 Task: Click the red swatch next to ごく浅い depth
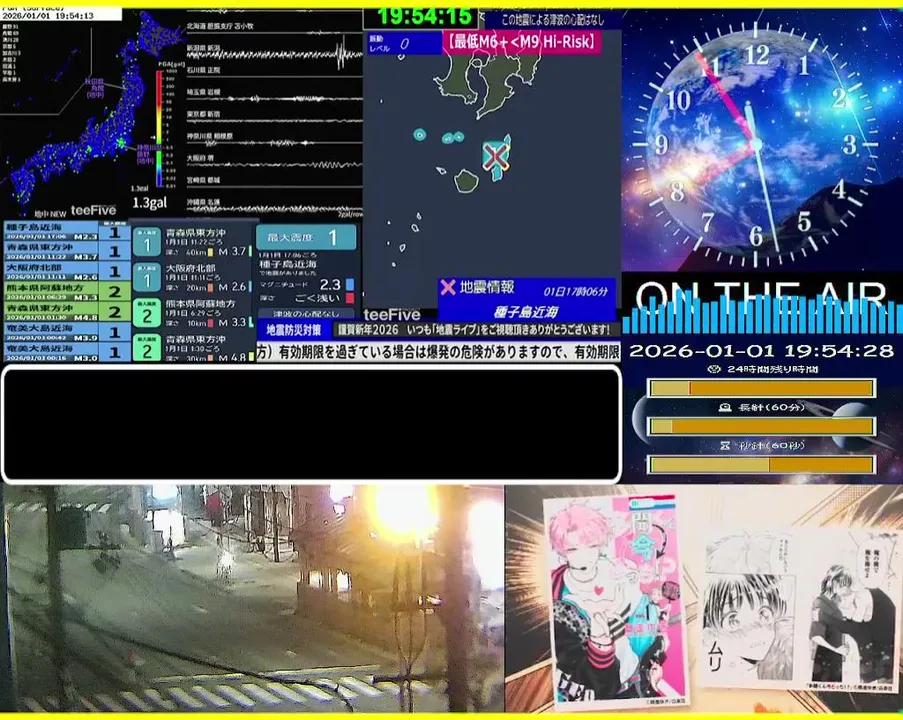click(350, 298)
